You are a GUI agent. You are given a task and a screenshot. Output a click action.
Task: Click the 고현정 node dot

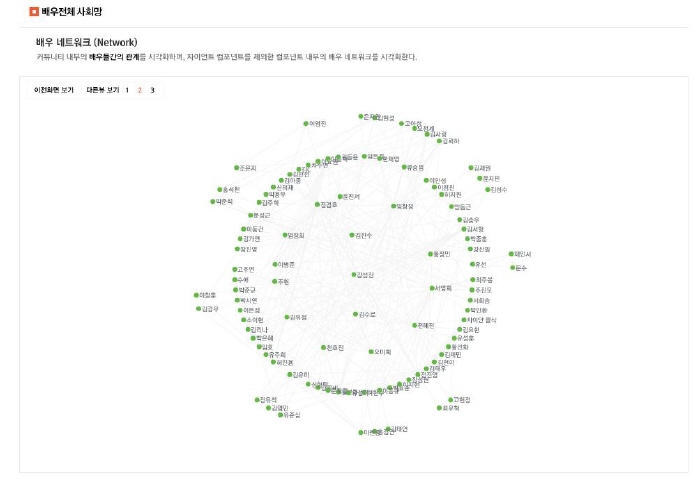(x=450, y=400)
